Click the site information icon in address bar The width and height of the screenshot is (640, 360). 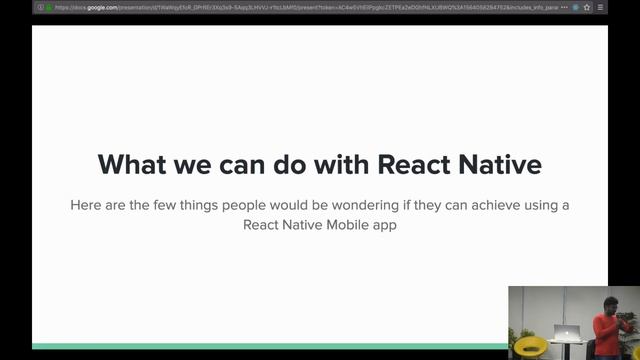tap(40, 7)
